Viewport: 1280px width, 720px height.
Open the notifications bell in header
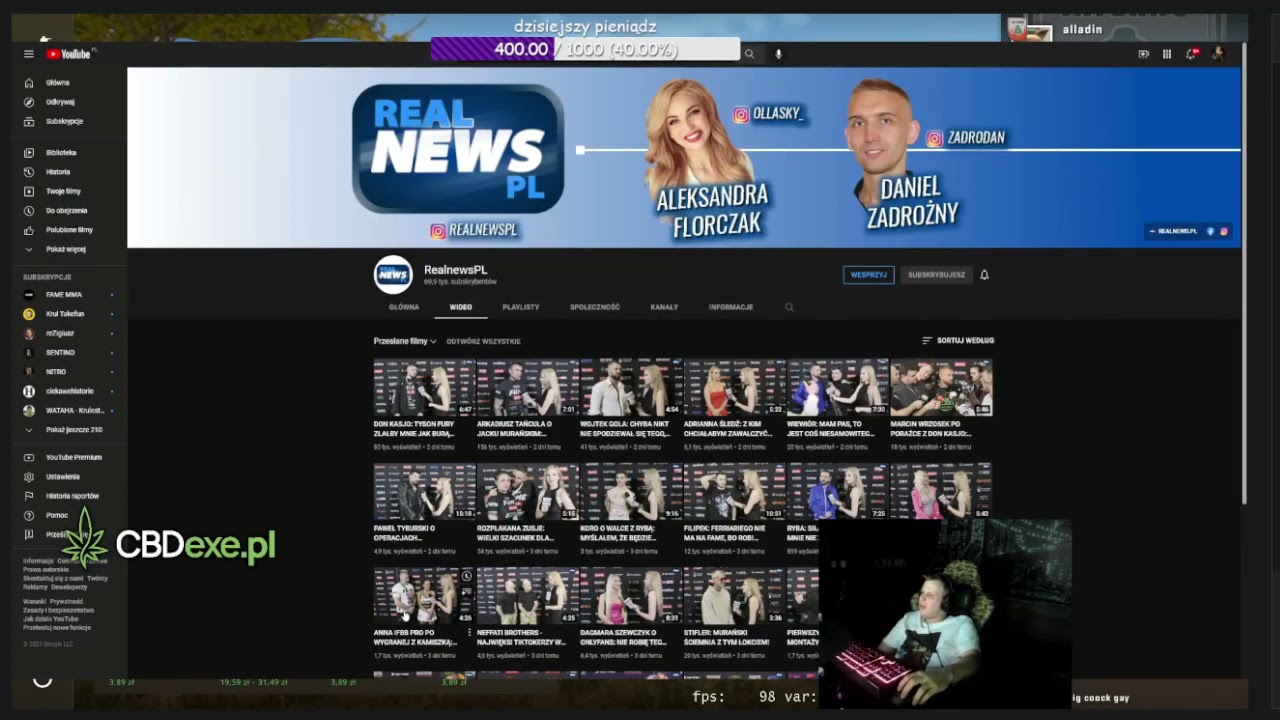1191,54
